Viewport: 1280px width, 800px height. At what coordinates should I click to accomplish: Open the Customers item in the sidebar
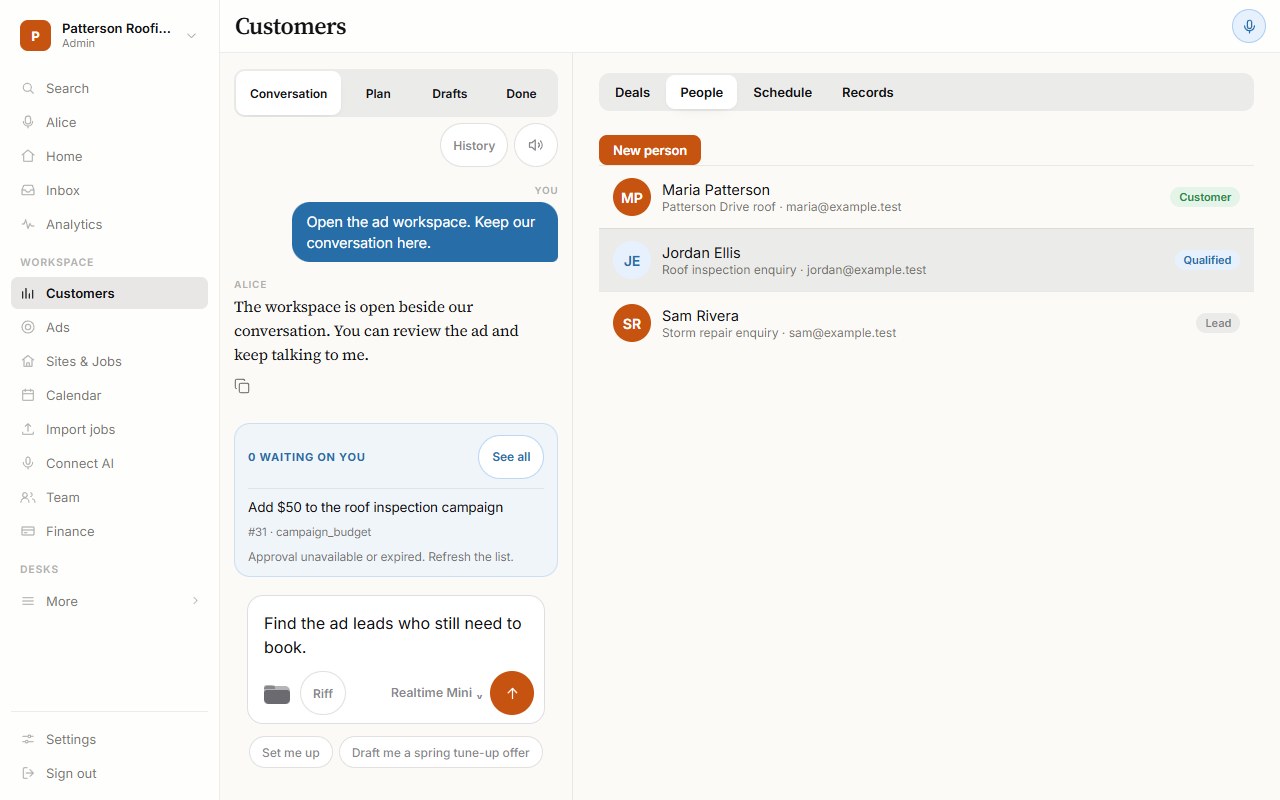point(109,293)
